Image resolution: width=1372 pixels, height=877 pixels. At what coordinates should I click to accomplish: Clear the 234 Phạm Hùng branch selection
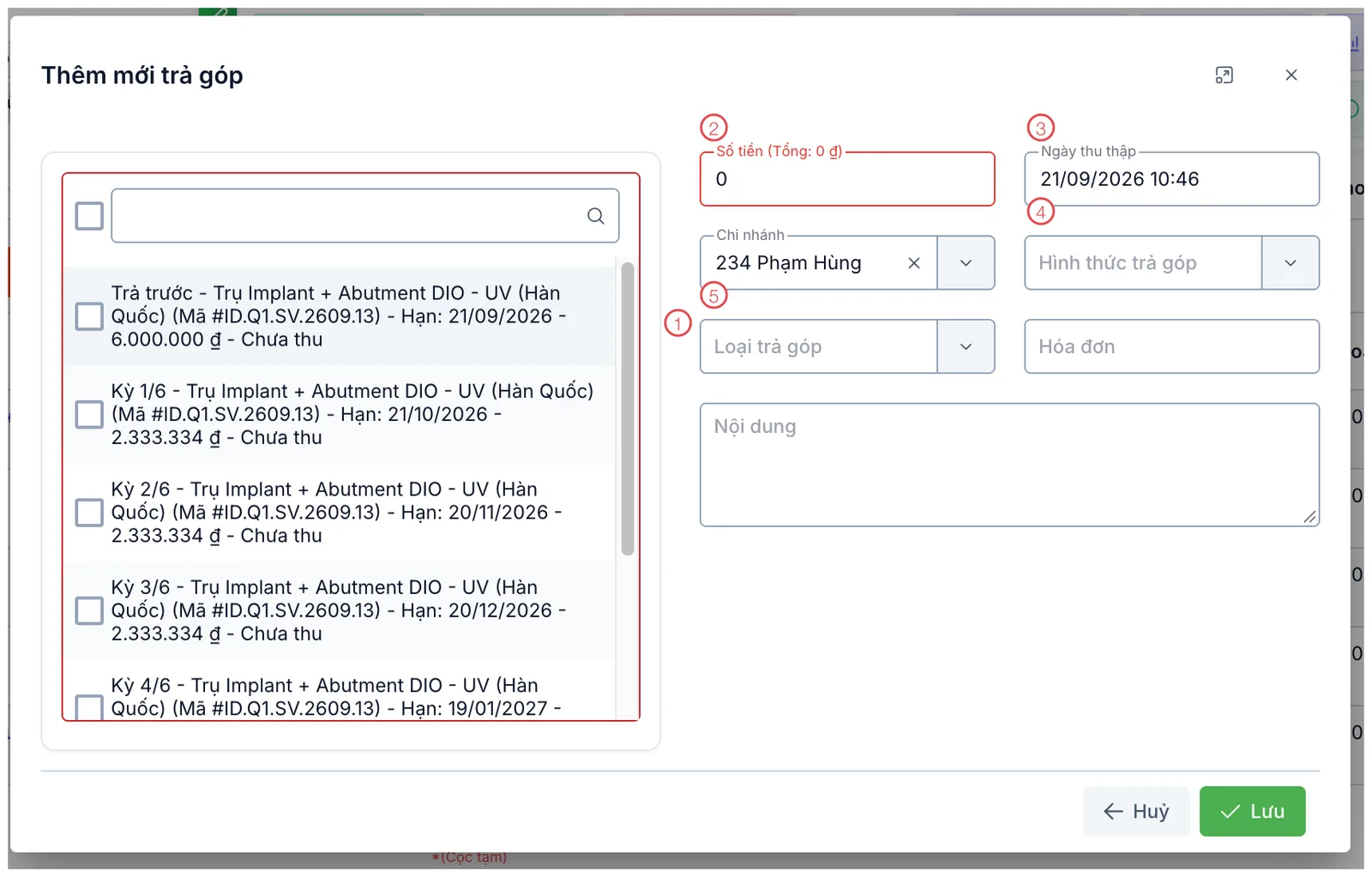point(914,263)
